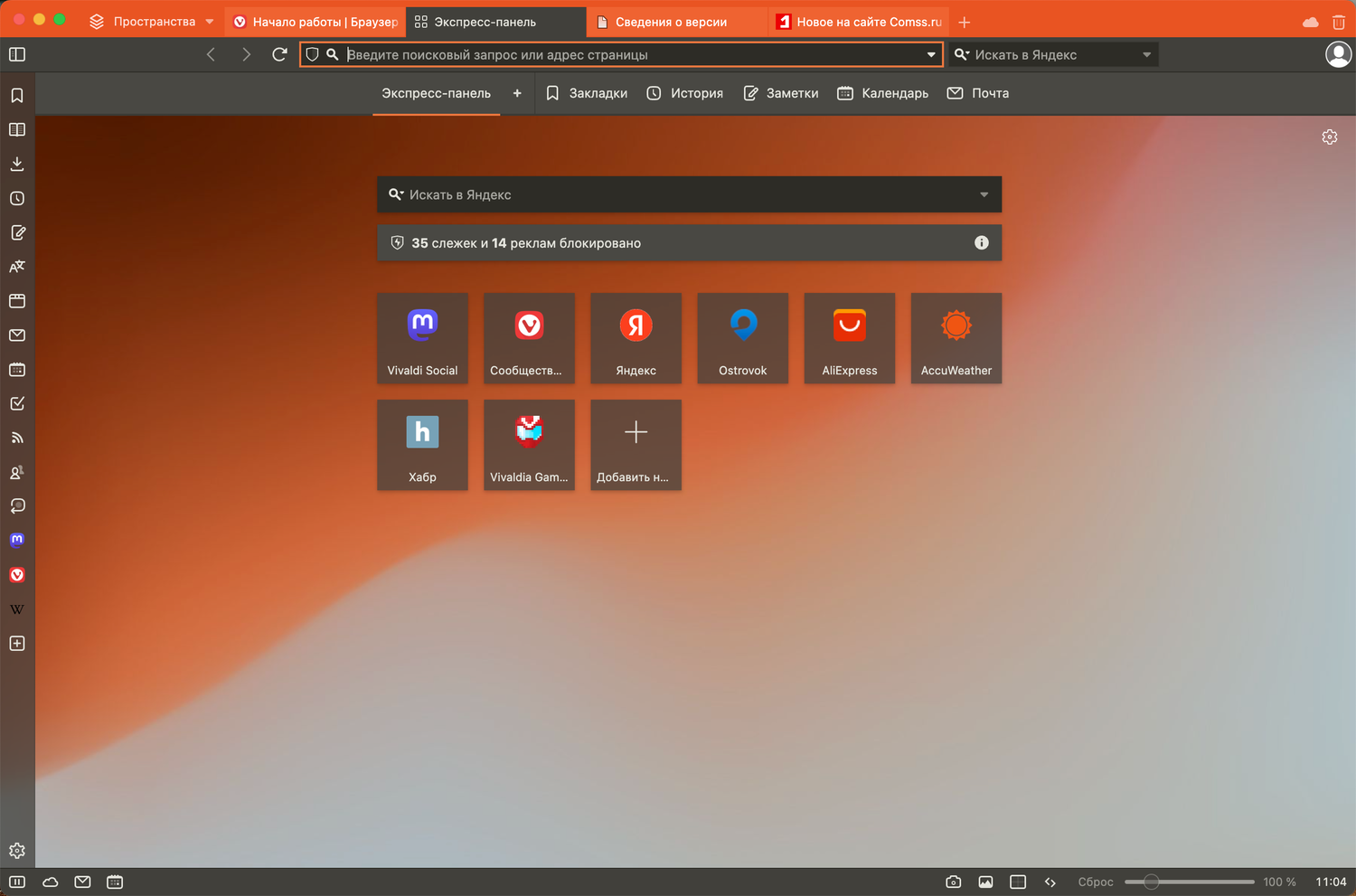This screenshot has height=896, width=1356.
Task: Capture page with camera icon
Action: point(954,882)
